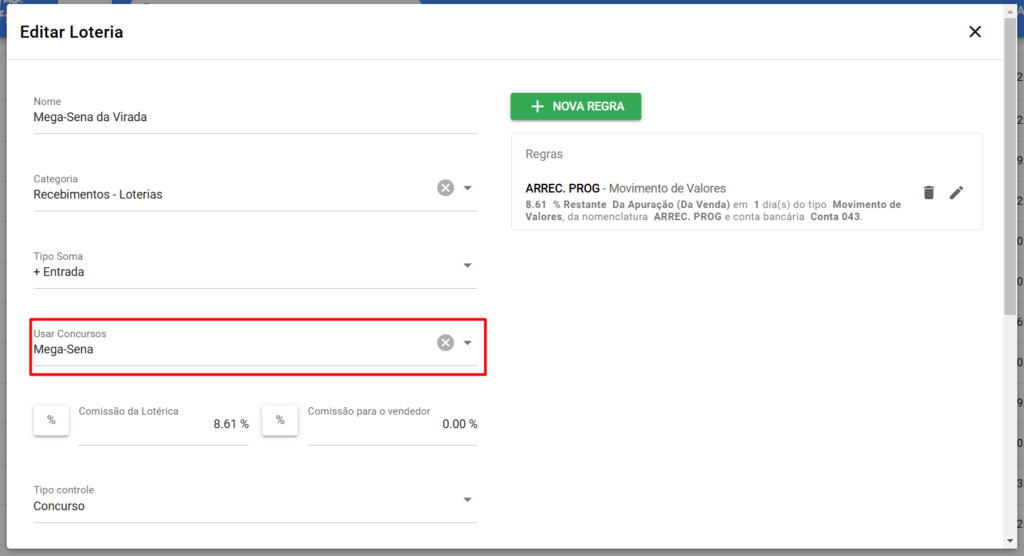Click into the Nome text field
This screenshot has width=1024, height=556.
click(255, 117)
